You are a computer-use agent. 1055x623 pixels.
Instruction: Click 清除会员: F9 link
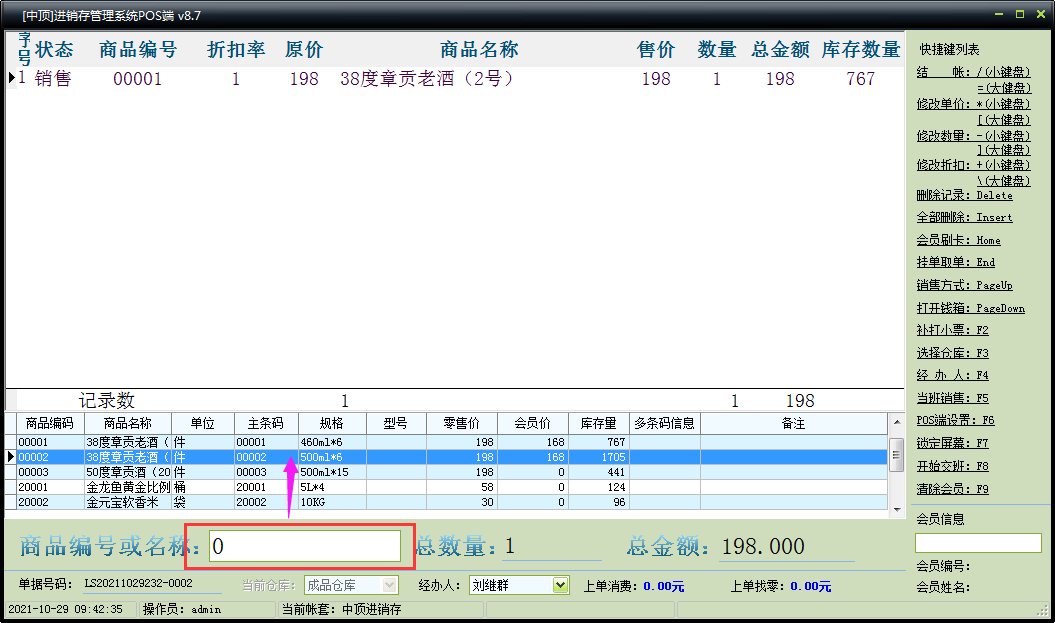point(952,489)
